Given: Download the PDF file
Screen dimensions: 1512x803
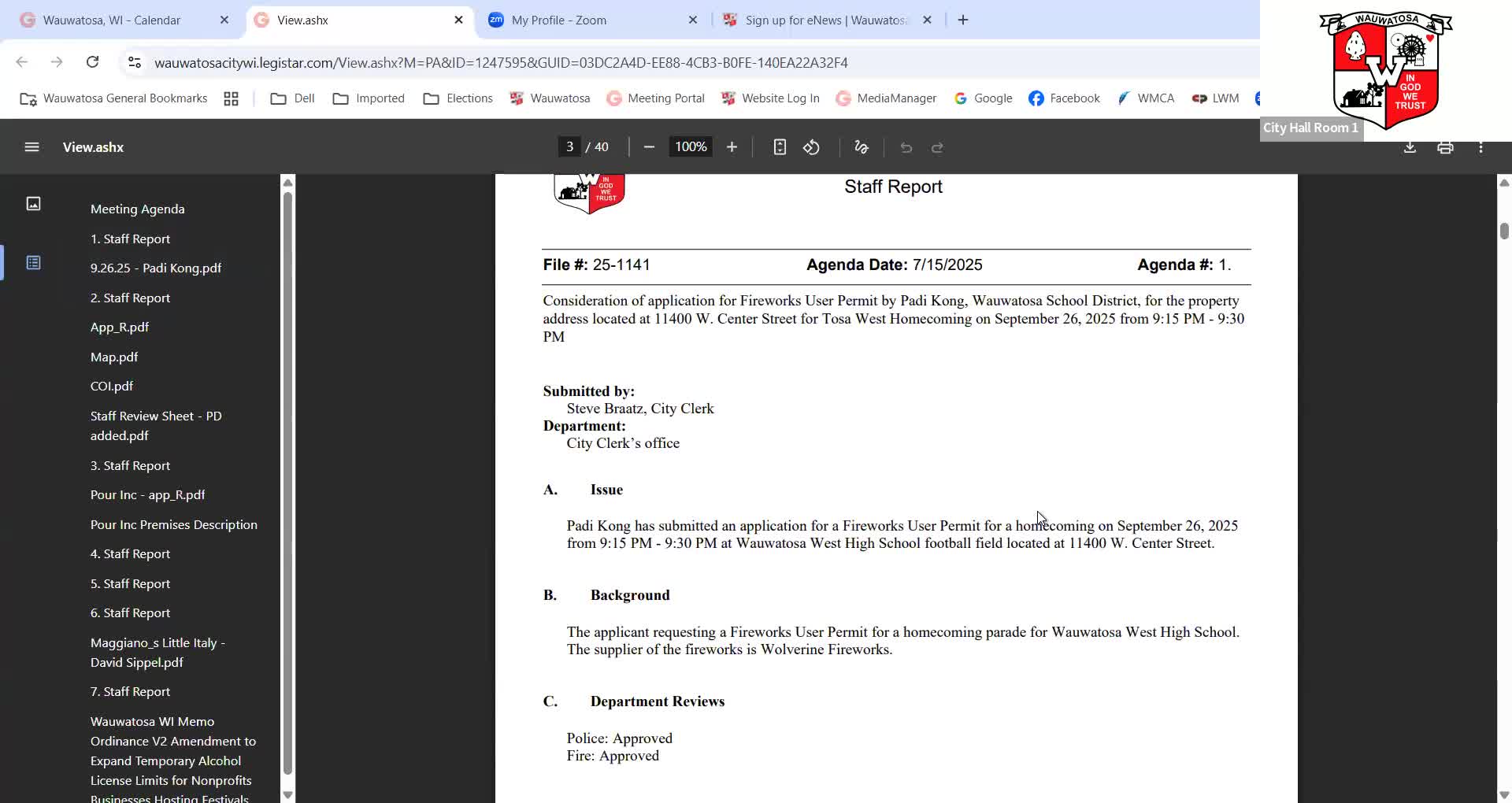Looking at the screenshot, I should [x=1410, y=147].
